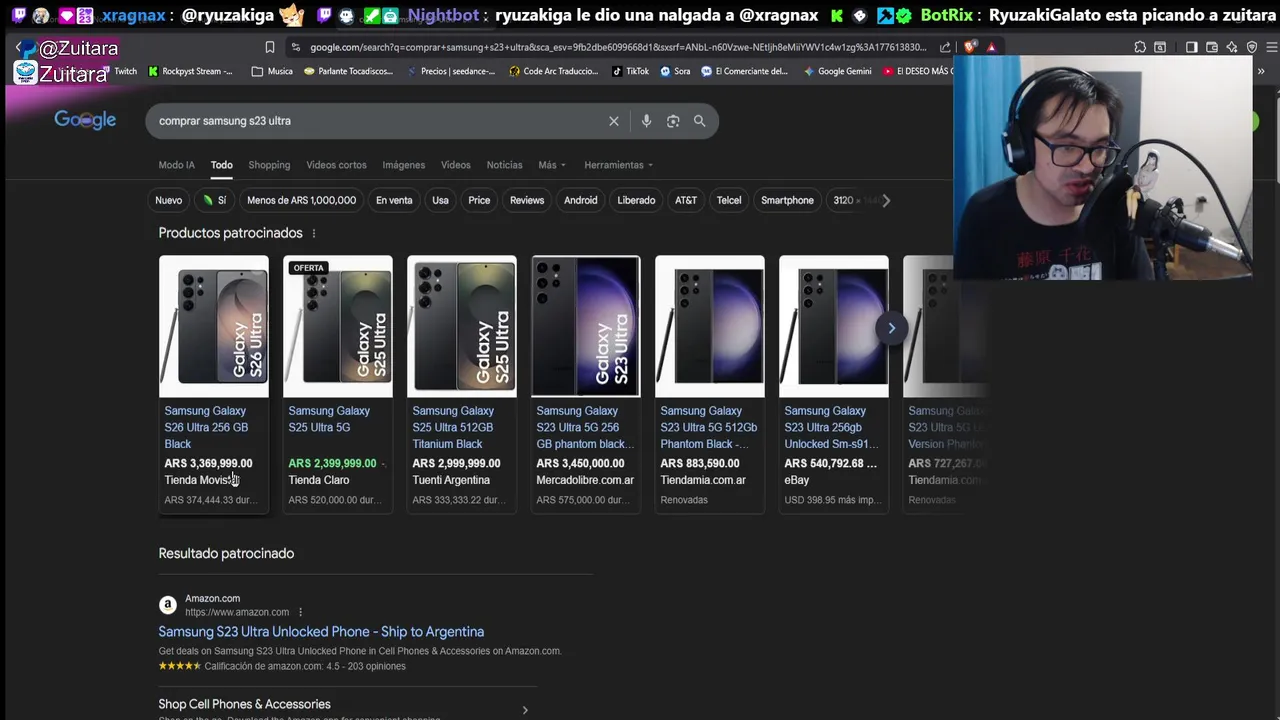Screen dimensions: 1280x720
Task: Click the Galaxy S26 Ultra product image
Action: coord(214,327)
